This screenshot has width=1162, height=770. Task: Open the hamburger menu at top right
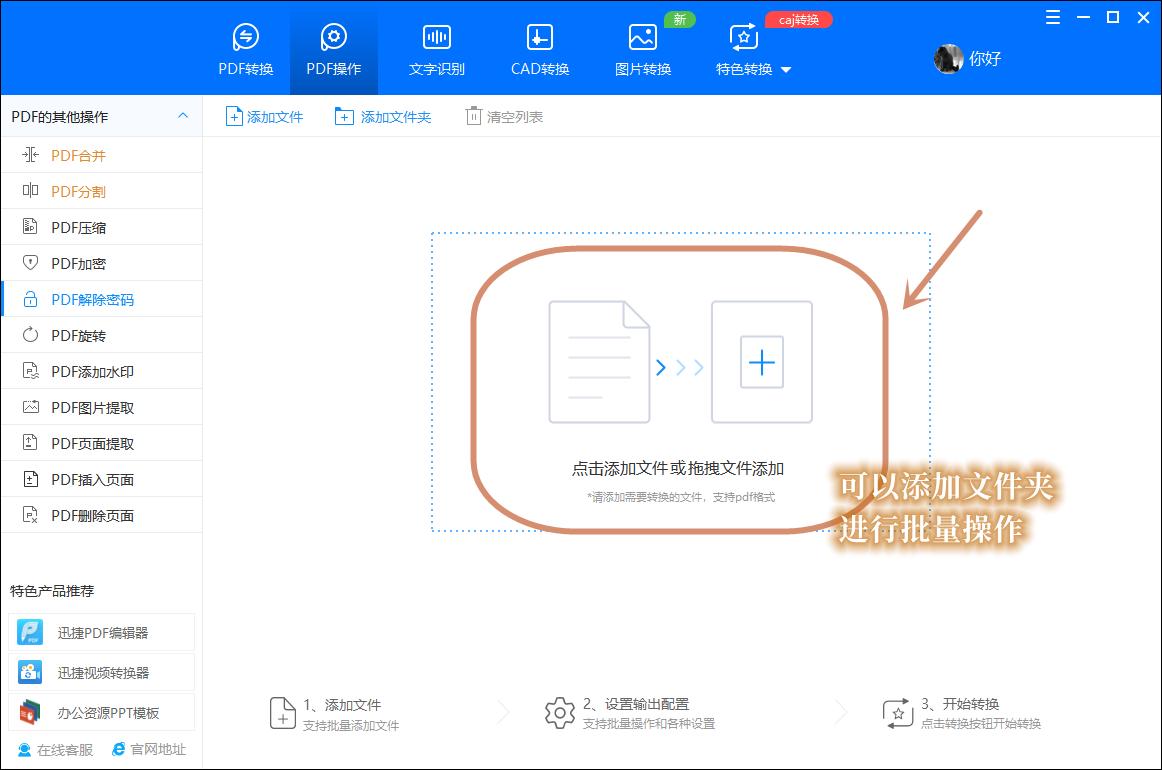[x=1051, y=17]
